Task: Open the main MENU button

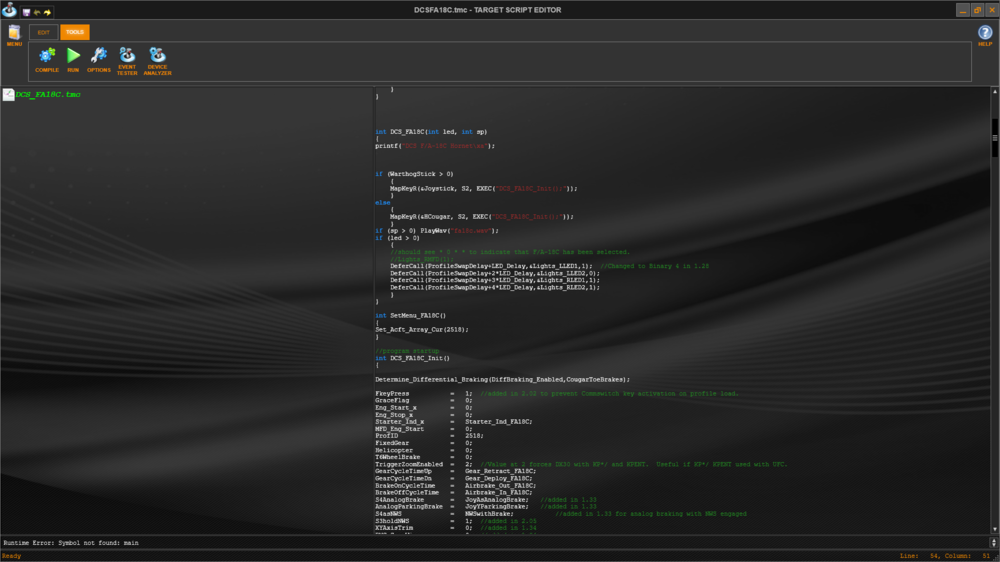Action: click(14, 35)
